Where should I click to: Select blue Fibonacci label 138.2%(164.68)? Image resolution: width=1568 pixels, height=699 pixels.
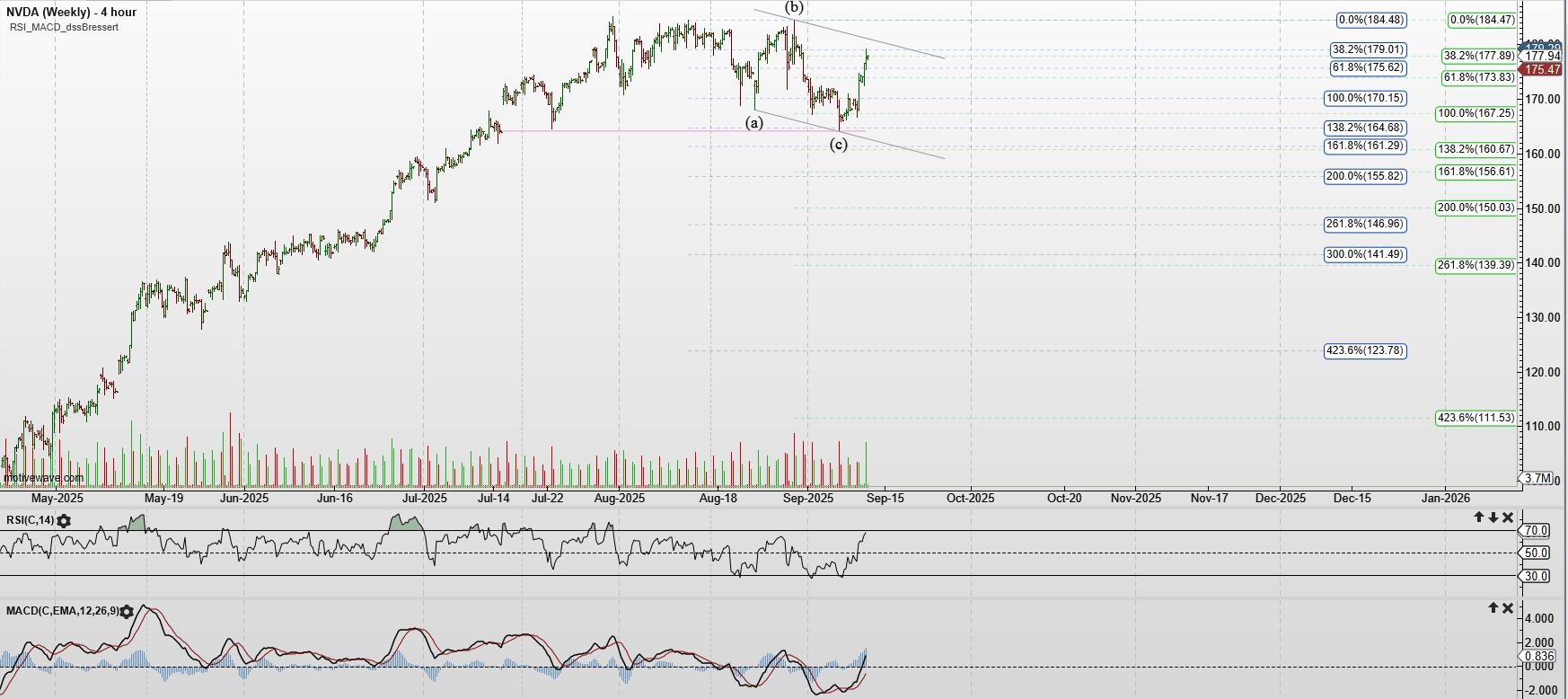click(x=1366, y=128)
